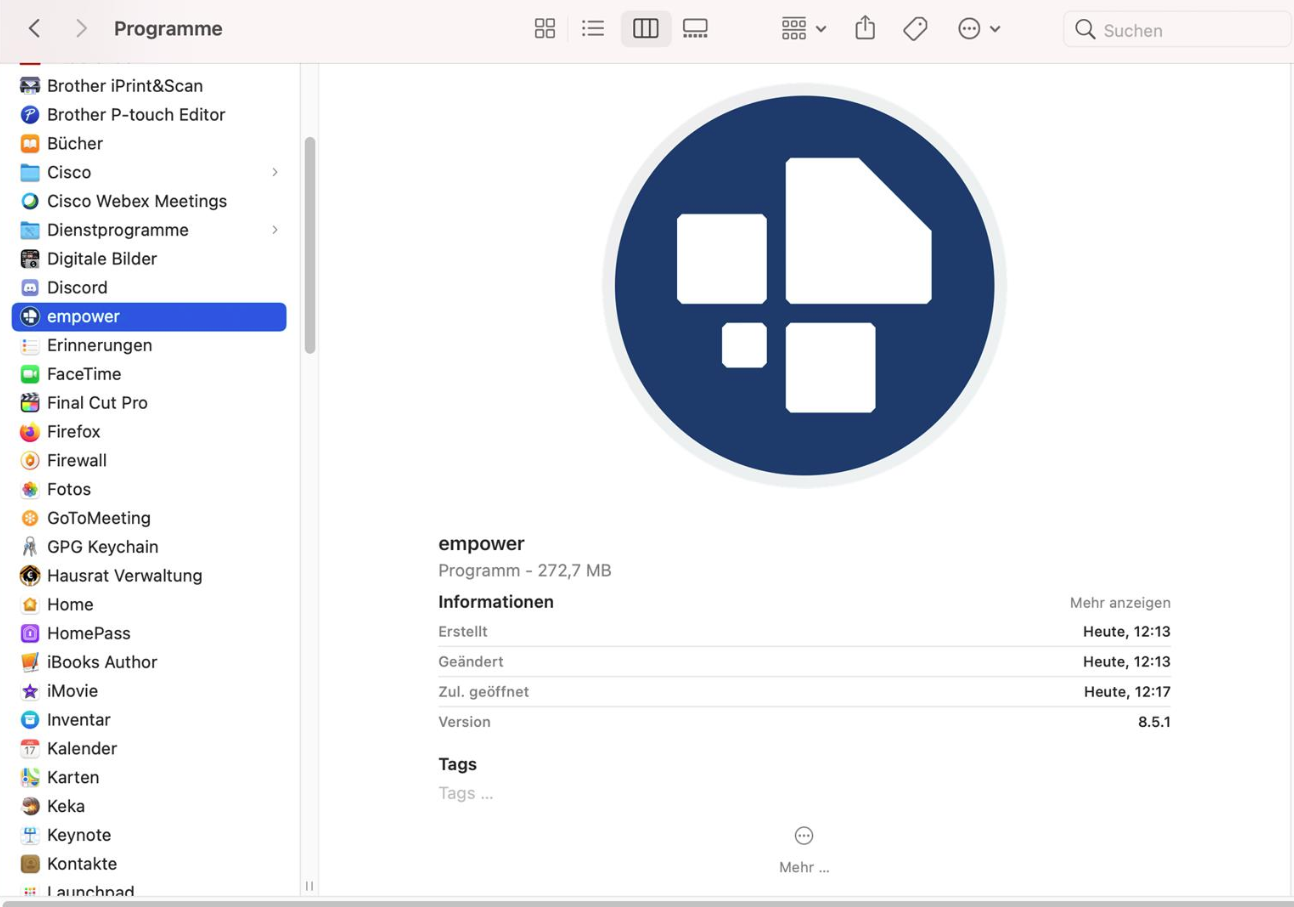Select the Cisco folder name
Image resolution: width=1294 pixels, height=907 pixels.
coord(69,173)
